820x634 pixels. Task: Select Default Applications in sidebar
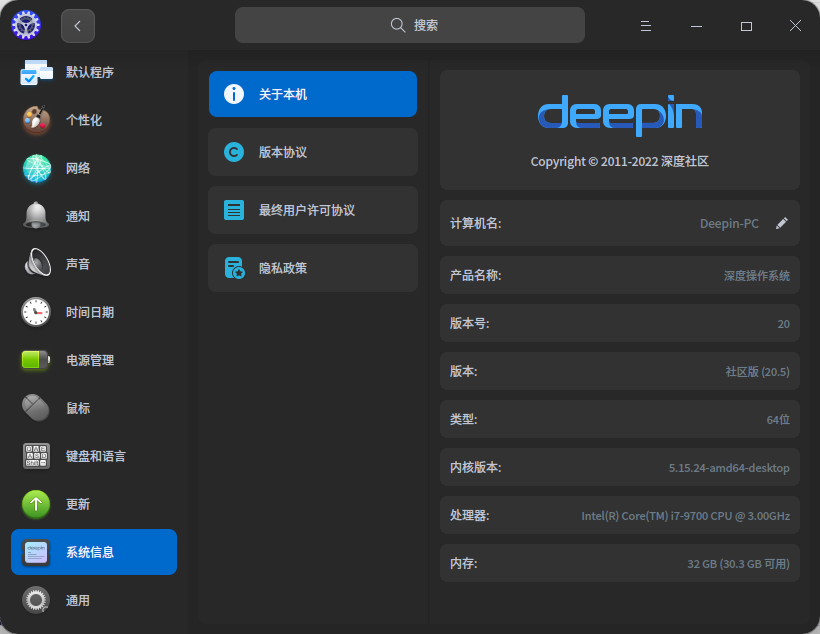pos(90,72)
